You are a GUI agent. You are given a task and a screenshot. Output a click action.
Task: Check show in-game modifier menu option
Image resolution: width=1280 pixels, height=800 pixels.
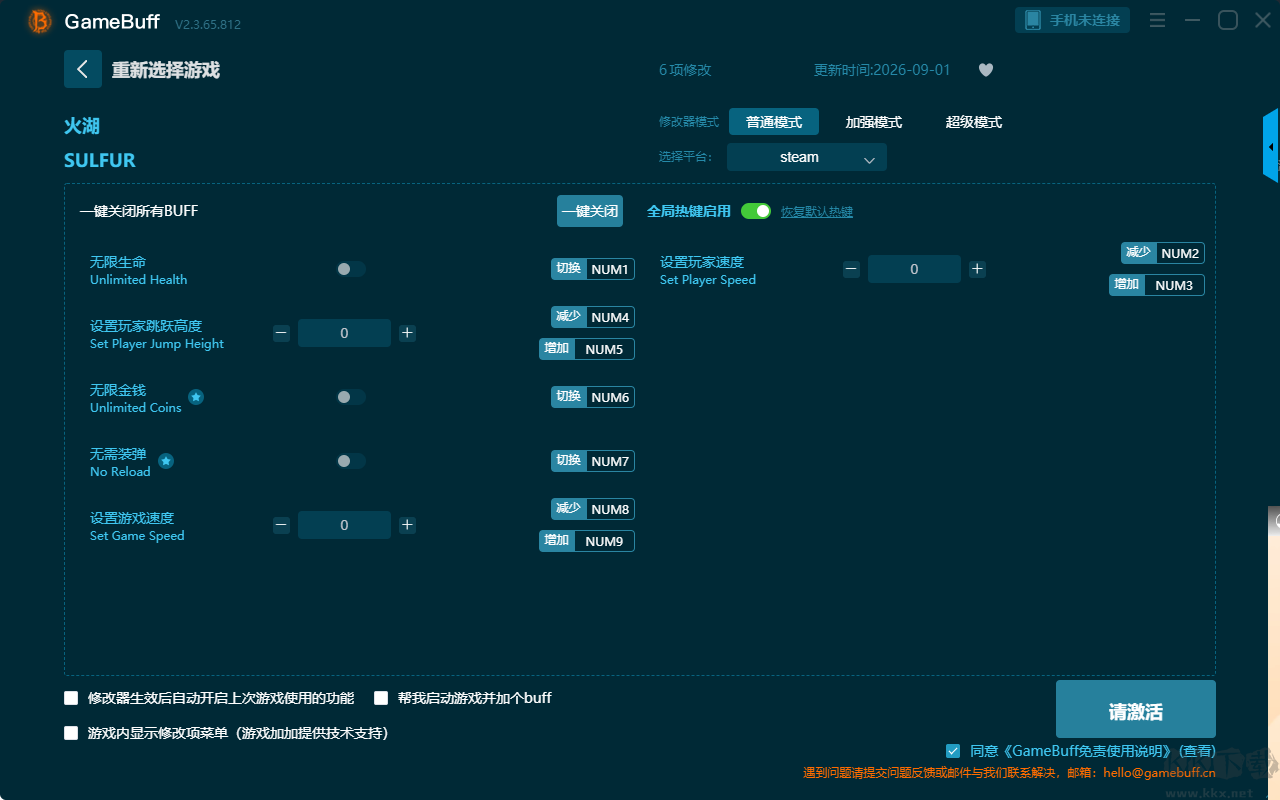coord(71,733)
